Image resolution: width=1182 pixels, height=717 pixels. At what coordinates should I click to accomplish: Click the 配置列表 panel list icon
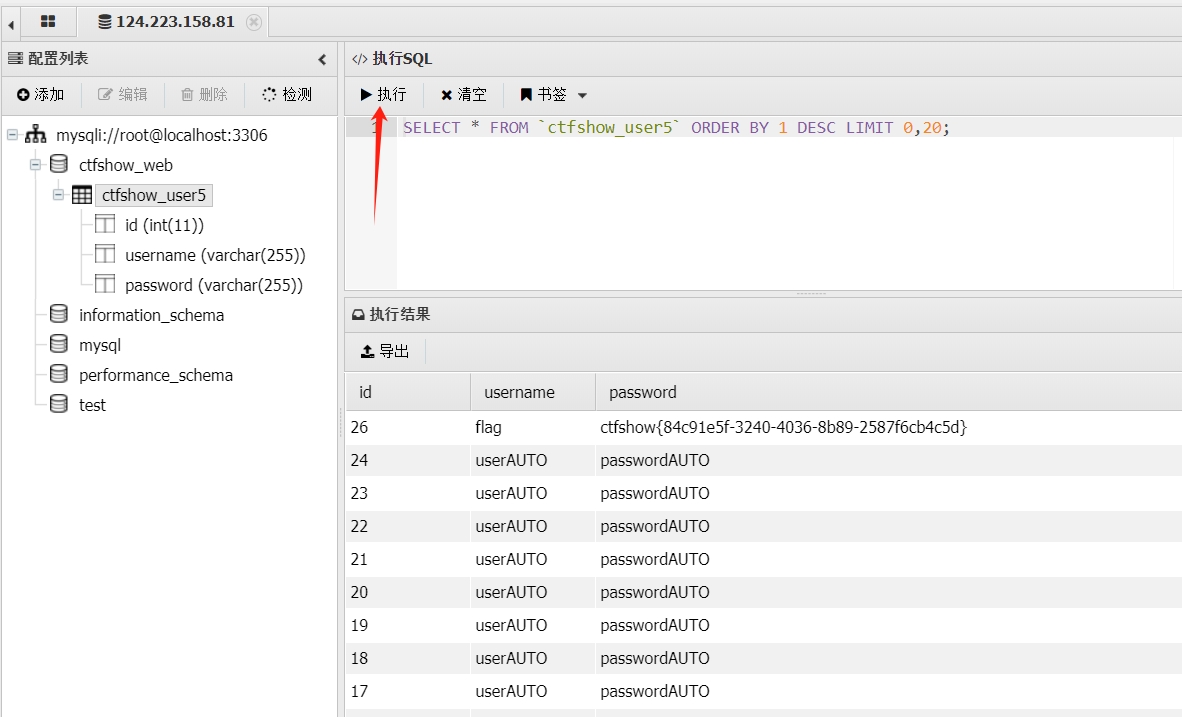pos(15,58)
